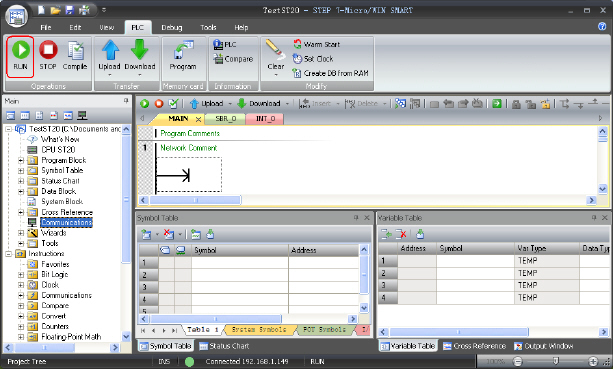
Task: Click the large Download ribbon icon
Action: click(x=140, y=50)
